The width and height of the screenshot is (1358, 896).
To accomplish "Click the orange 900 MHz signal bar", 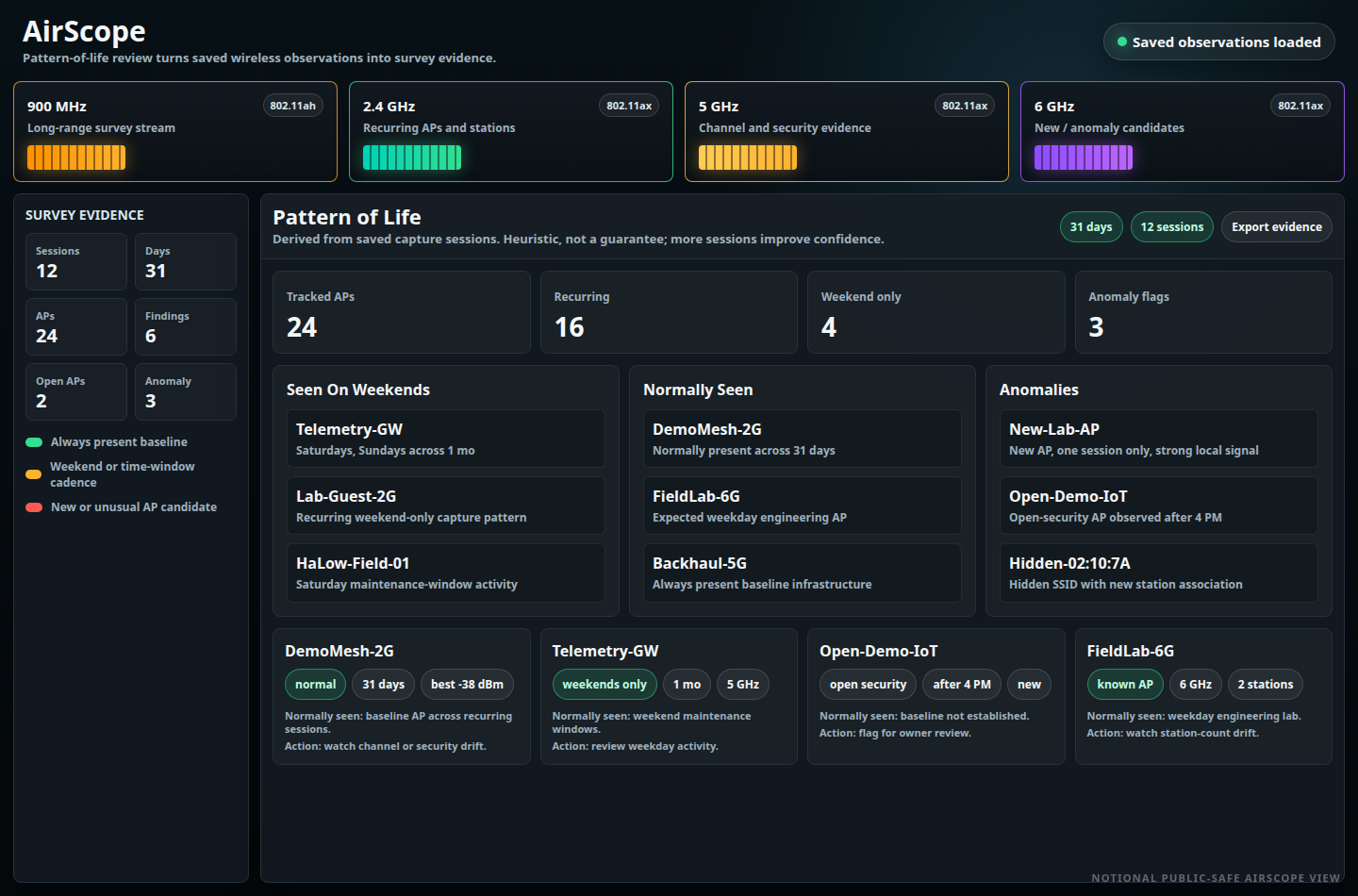I will tap(76, 158).
